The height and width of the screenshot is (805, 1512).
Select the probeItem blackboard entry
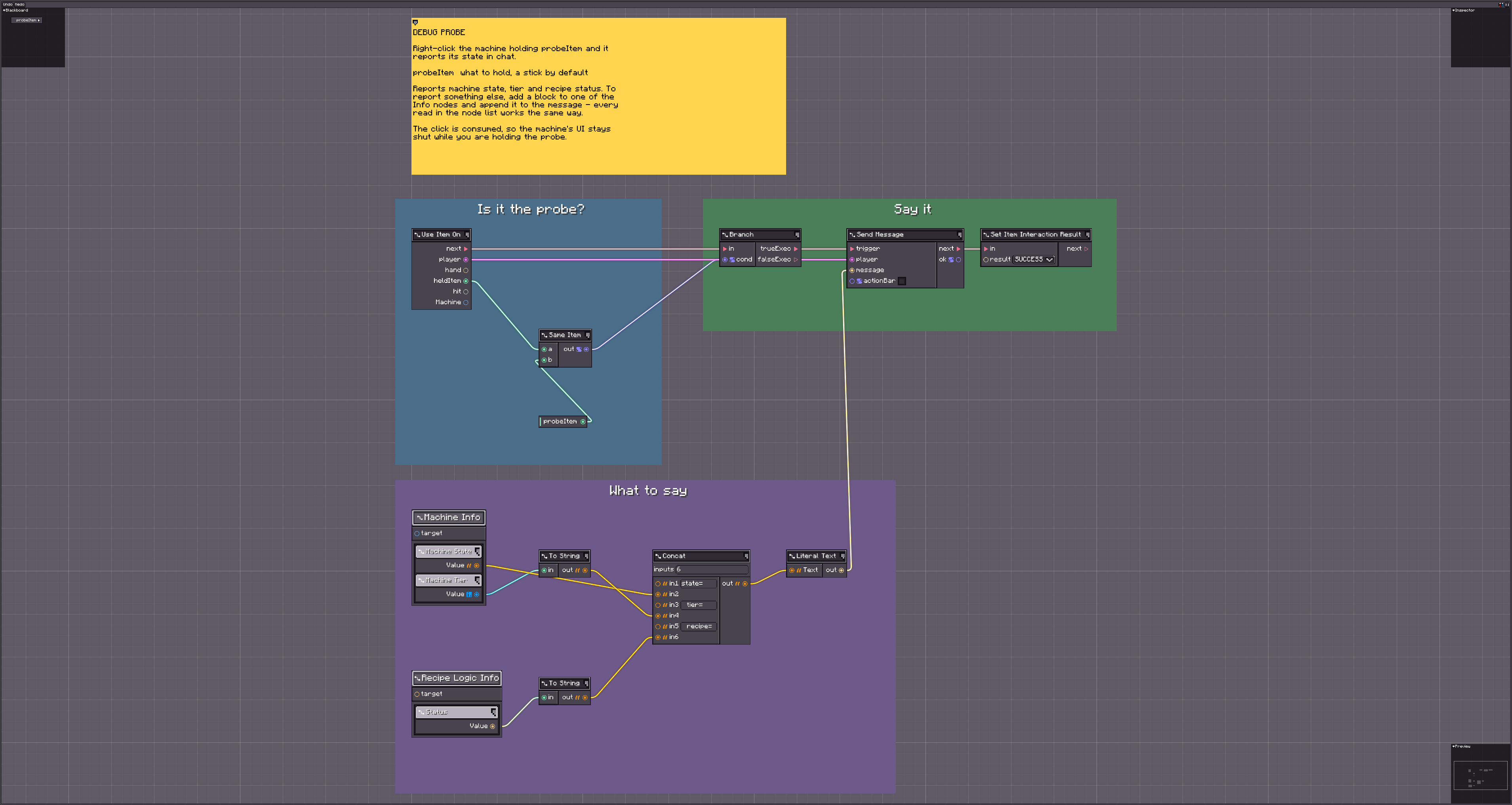tap(27, 20)
